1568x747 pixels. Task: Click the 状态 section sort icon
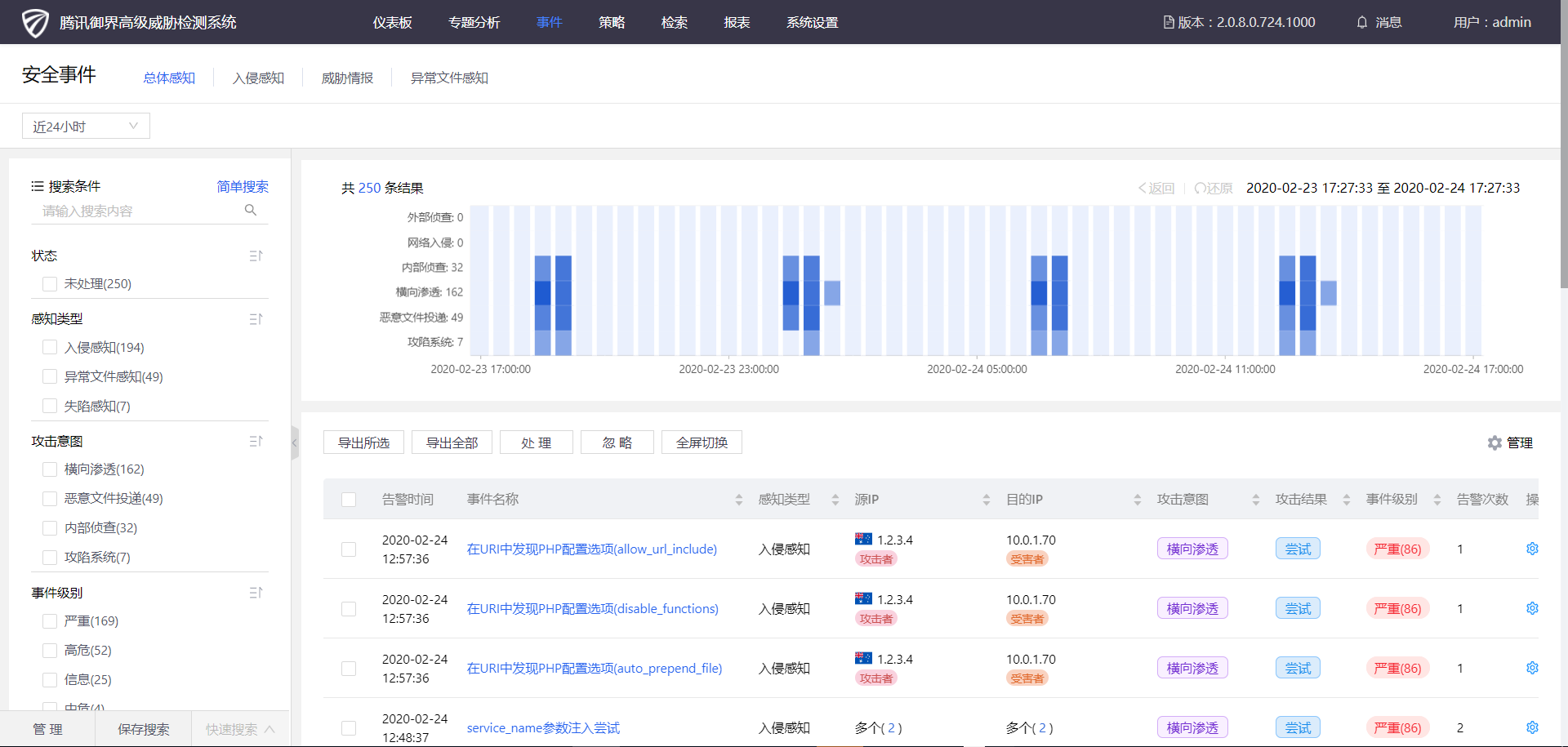tap(256, 256)
